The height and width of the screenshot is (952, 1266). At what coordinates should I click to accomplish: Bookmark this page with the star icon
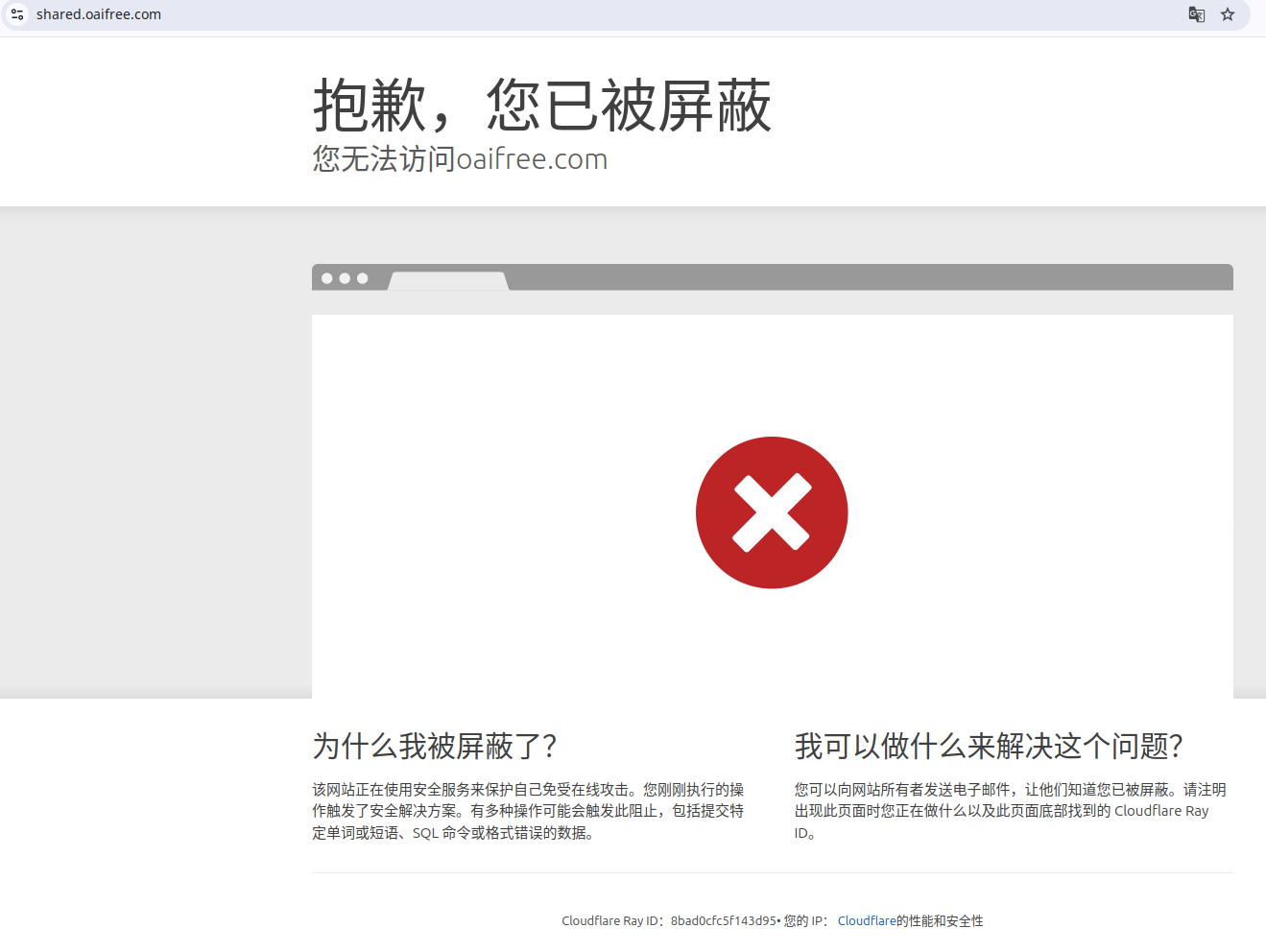pyautogui.click(x=1228, y=14)
